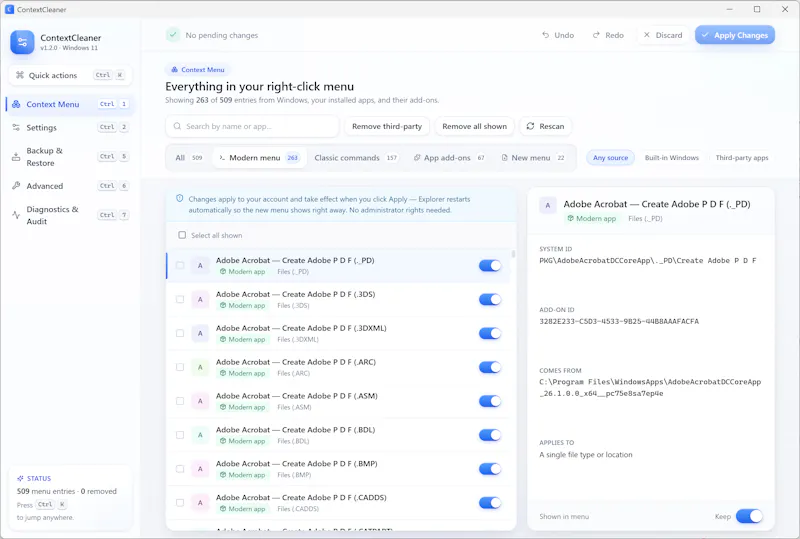Click the Apply Changes button
800x539 pixels.
[735, 35]
